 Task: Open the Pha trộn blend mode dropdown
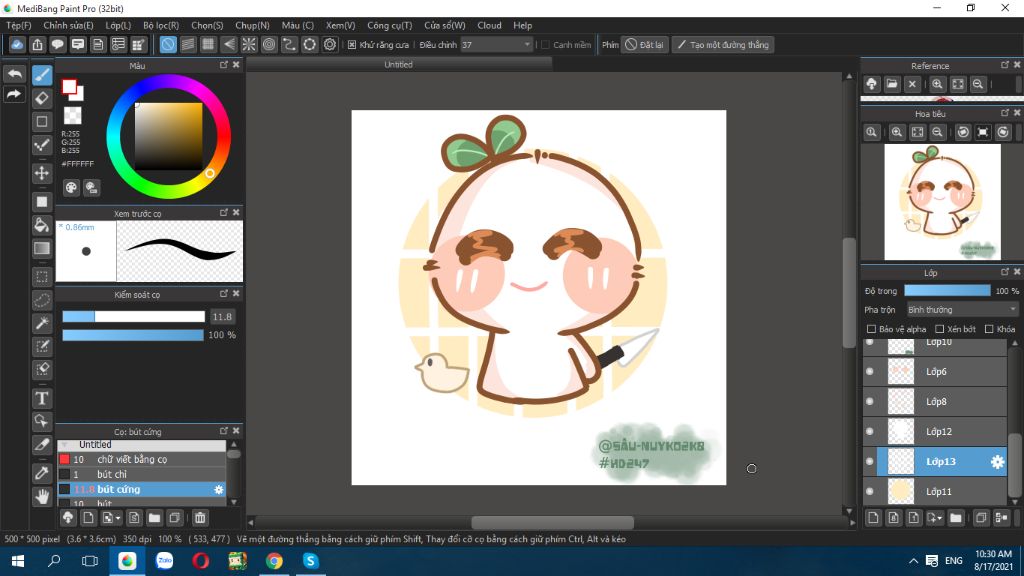pyautogui.click(x=961, y=310)
